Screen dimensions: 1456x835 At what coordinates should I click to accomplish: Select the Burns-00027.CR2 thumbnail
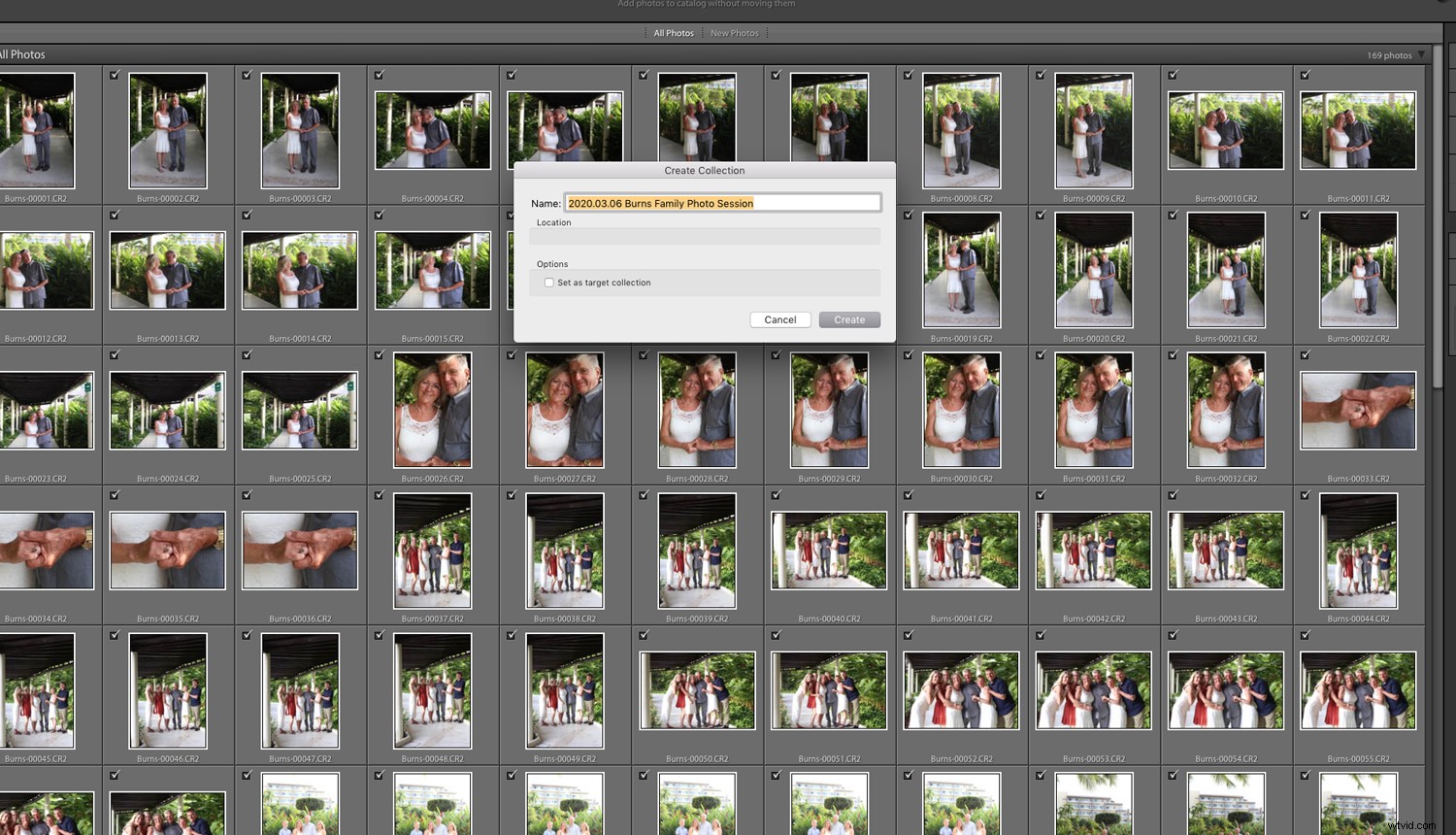[x=565, y=410]
